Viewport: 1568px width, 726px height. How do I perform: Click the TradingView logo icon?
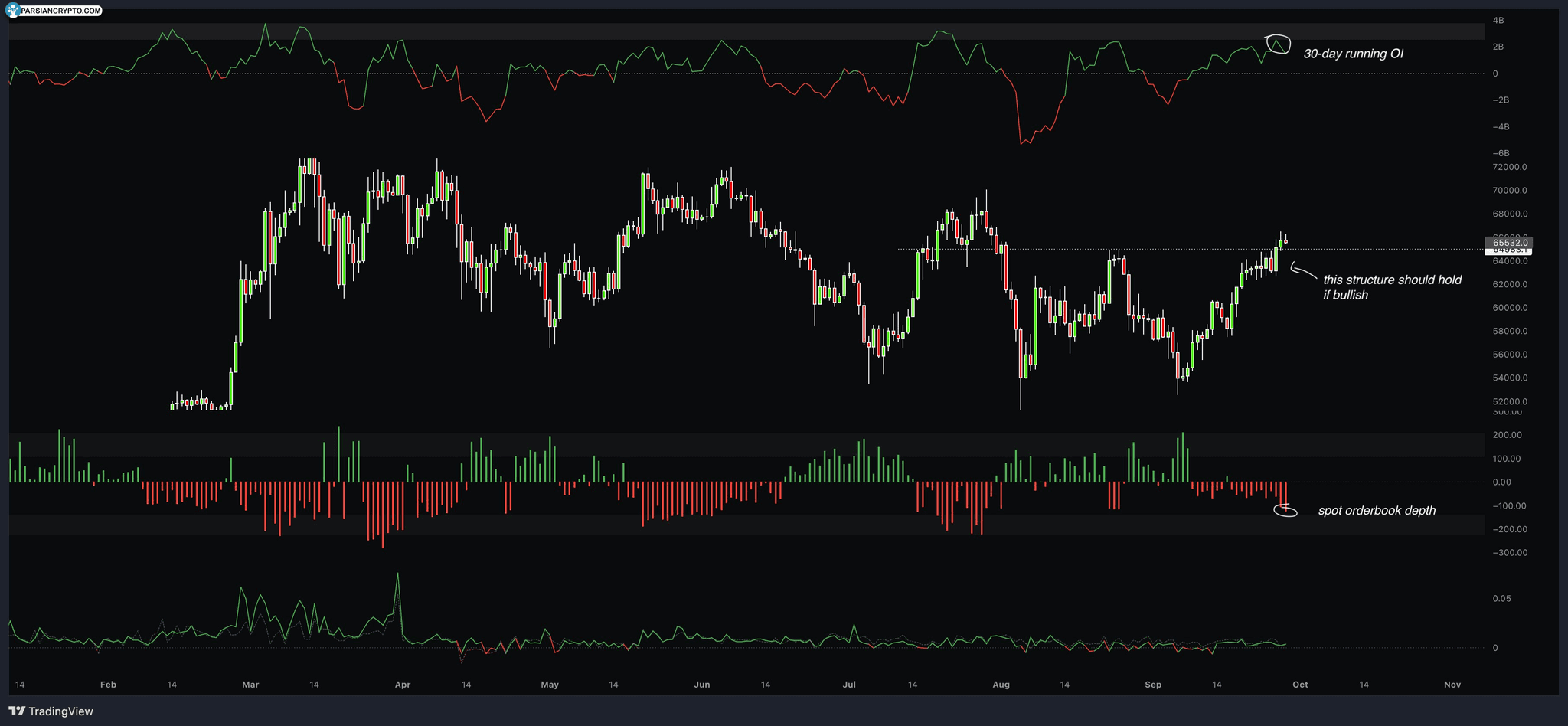click(16, 711)
